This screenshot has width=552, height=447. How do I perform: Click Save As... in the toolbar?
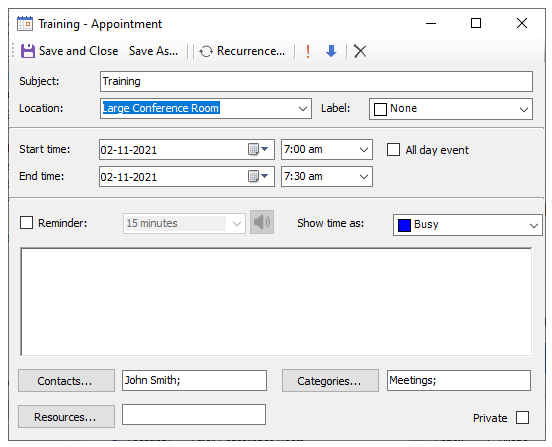click(x=153, y=51)
